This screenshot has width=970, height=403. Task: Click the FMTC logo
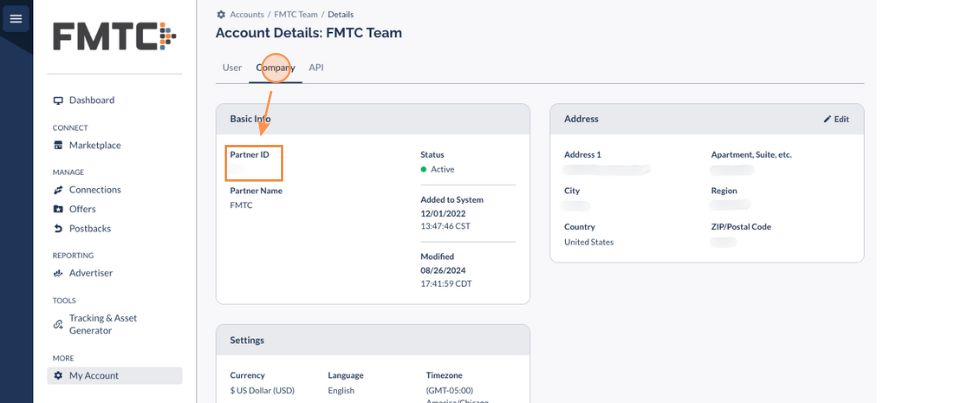coord(114,38)
